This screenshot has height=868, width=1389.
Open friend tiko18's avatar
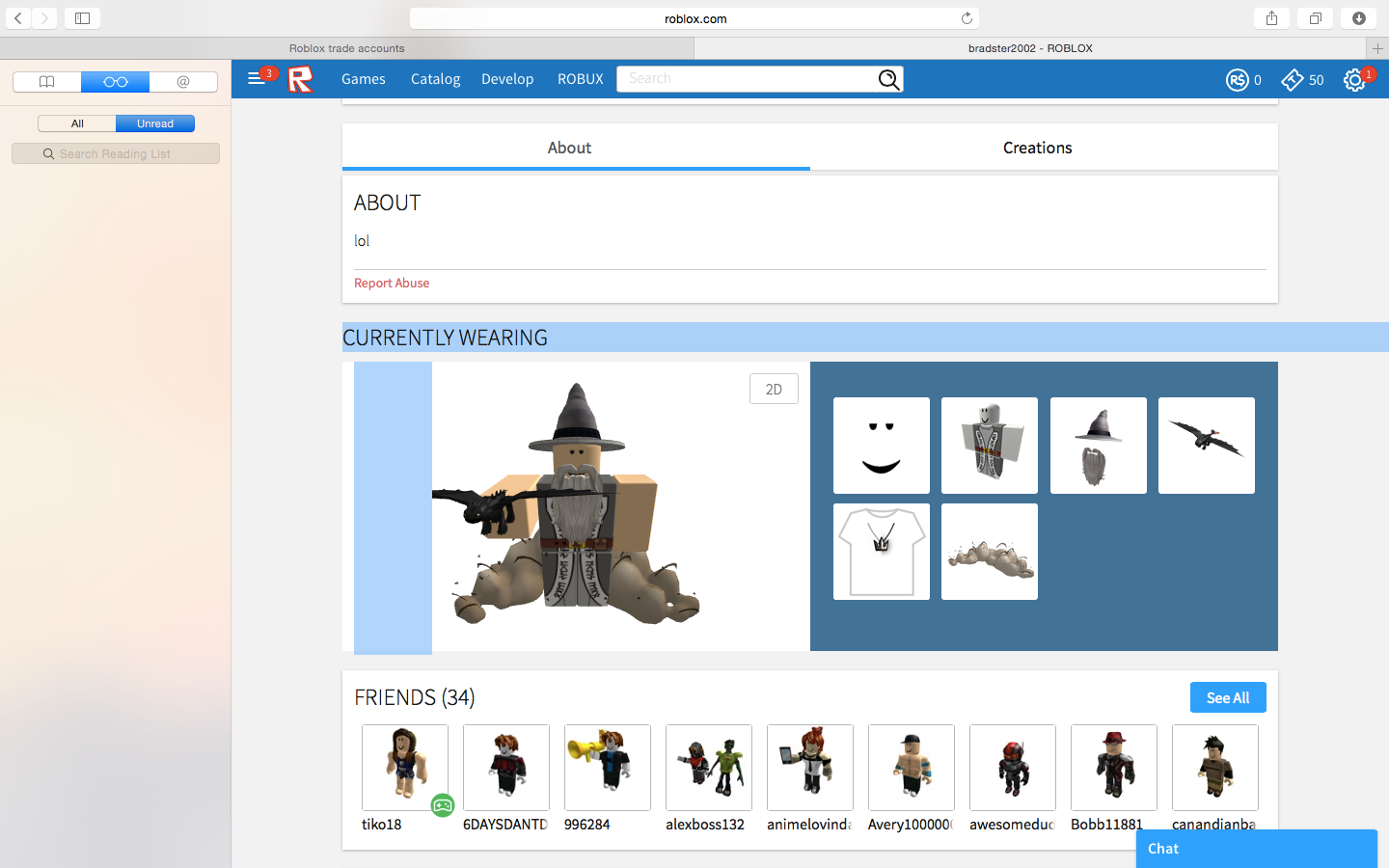[x=405, y=768]
